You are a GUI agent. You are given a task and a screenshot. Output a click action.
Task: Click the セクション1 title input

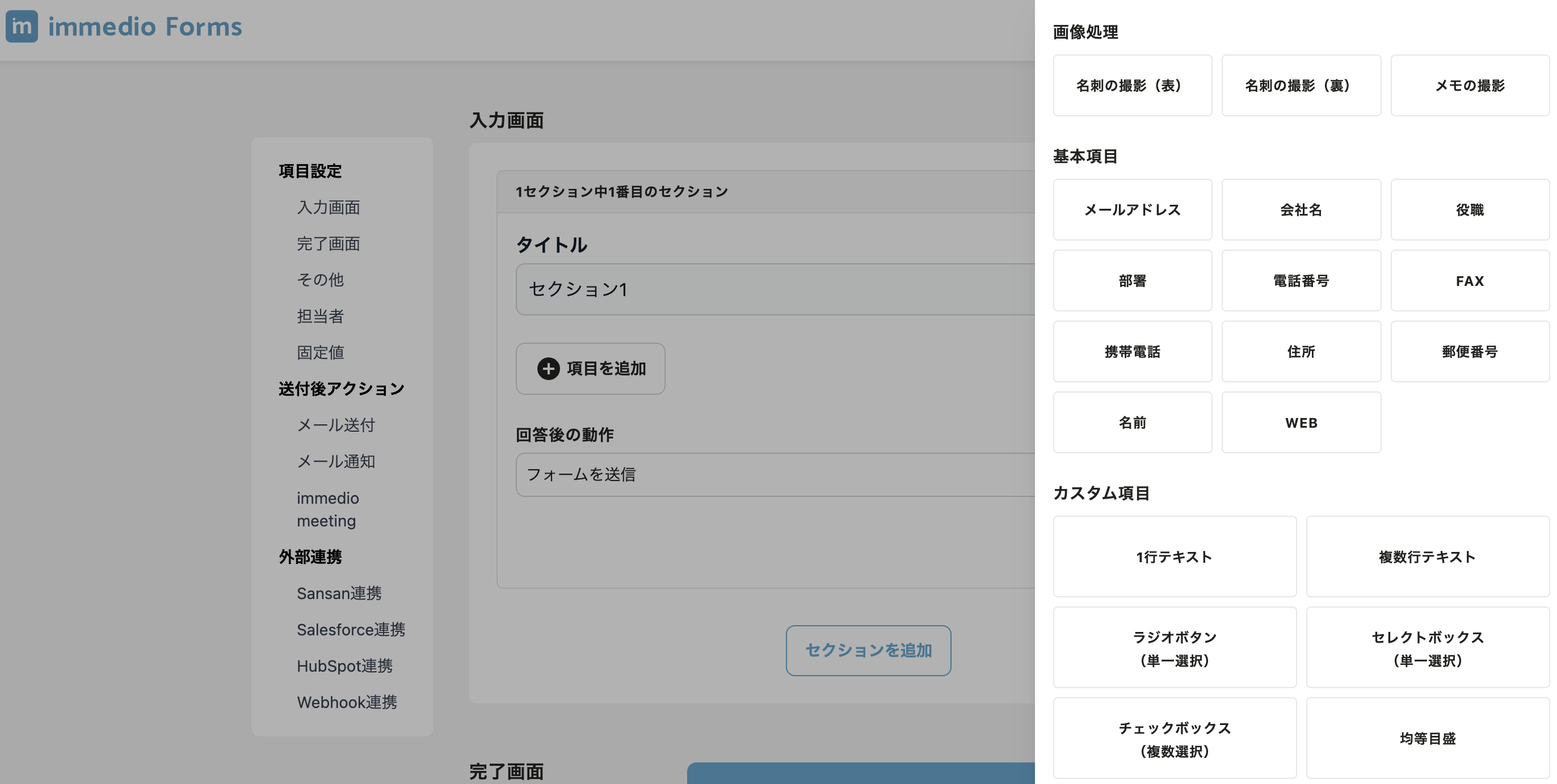(x=773, y=289)
